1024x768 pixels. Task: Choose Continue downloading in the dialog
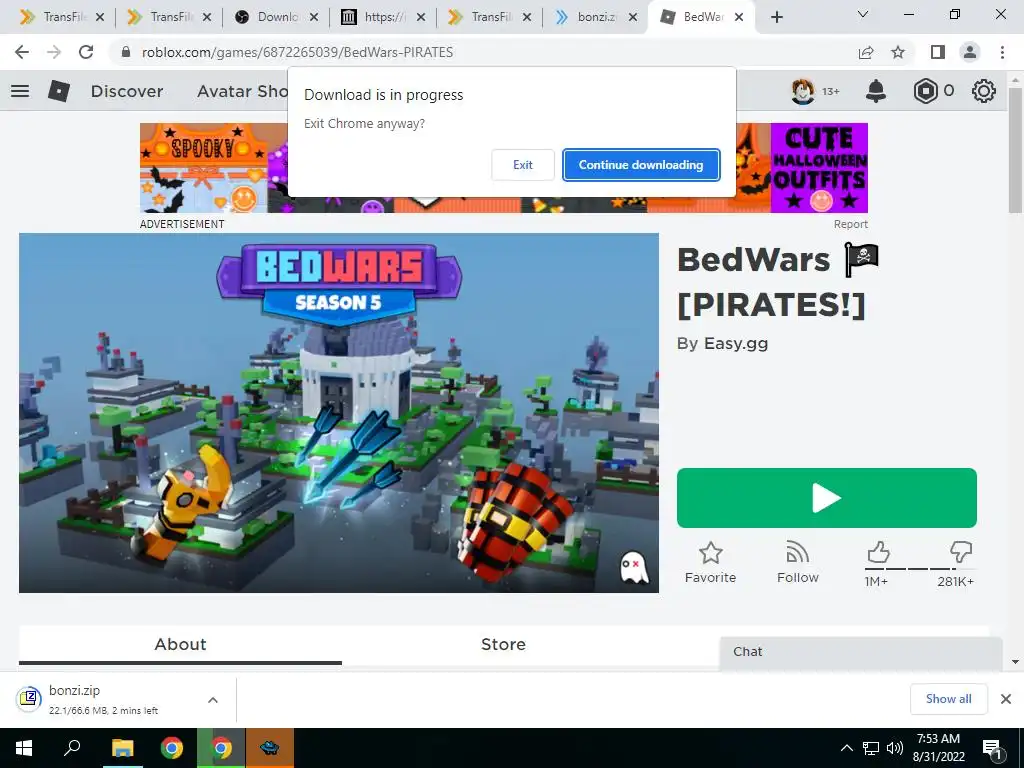tap(641, 165)
